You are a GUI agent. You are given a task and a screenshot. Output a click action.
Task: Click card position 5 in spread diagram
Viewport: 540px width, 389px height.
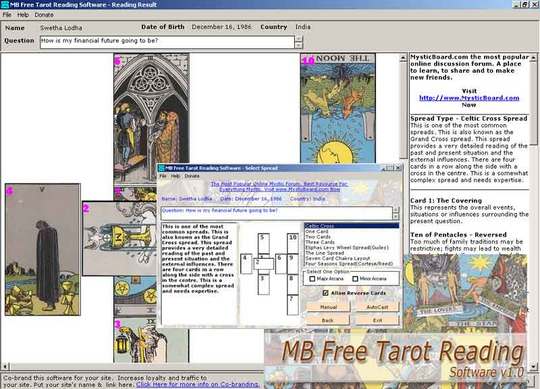(x=264, y=243)
